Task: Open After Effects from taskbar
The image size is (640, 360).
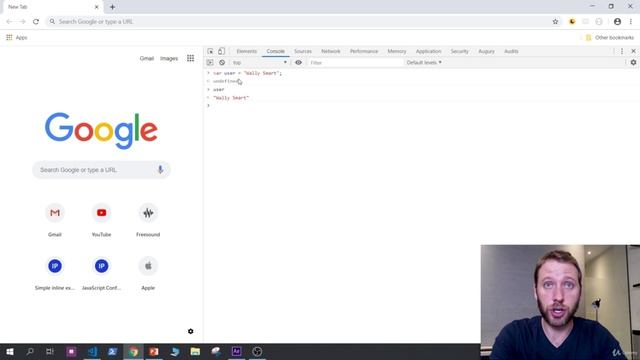Action: coord(236,351)
